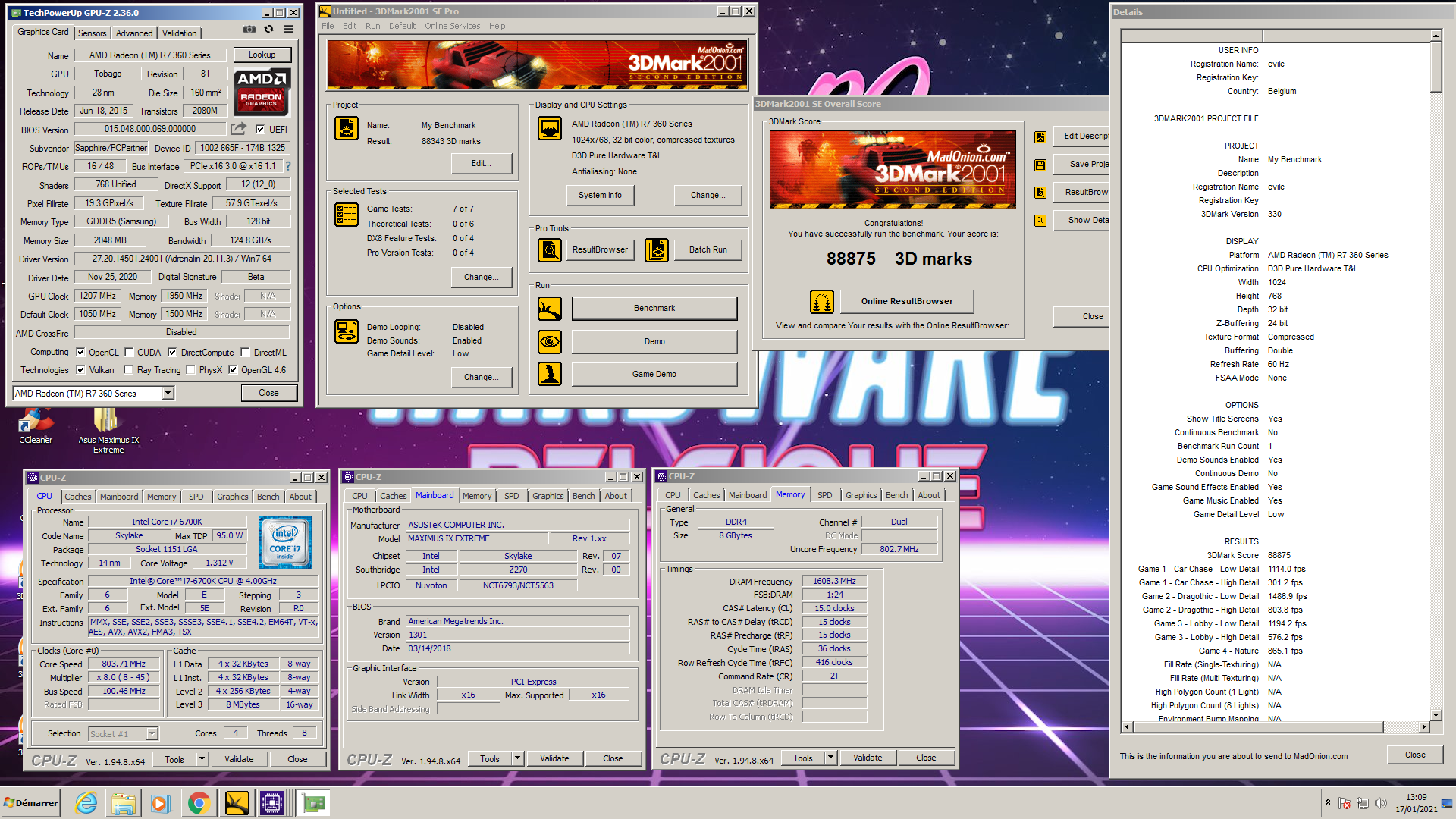Switch to Bench tab in CPU-Z CPU window
The image size is (1456, 819).
point(268,497)
